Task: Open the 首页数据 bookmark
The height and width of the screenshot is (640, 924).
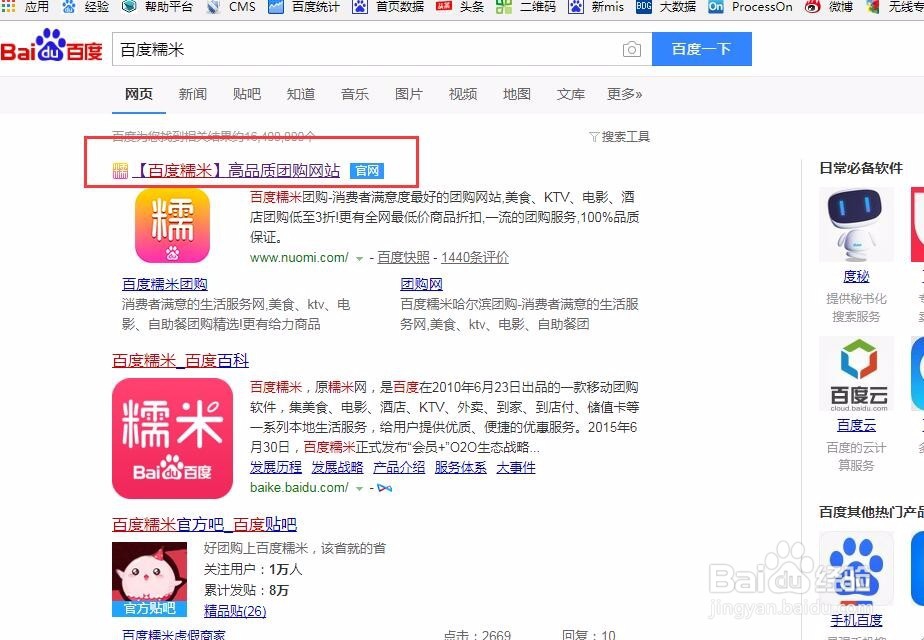Action: pyautogui.click(x=388, y=6)
